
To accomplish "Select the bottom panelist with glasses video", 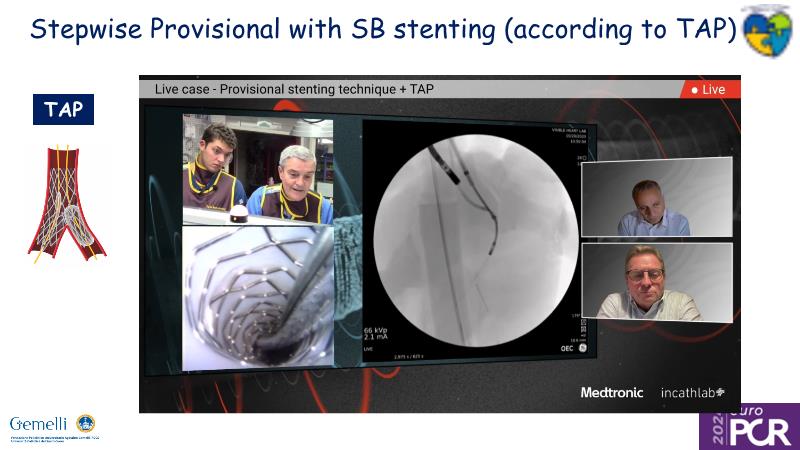I will click(x=656, y=282).
